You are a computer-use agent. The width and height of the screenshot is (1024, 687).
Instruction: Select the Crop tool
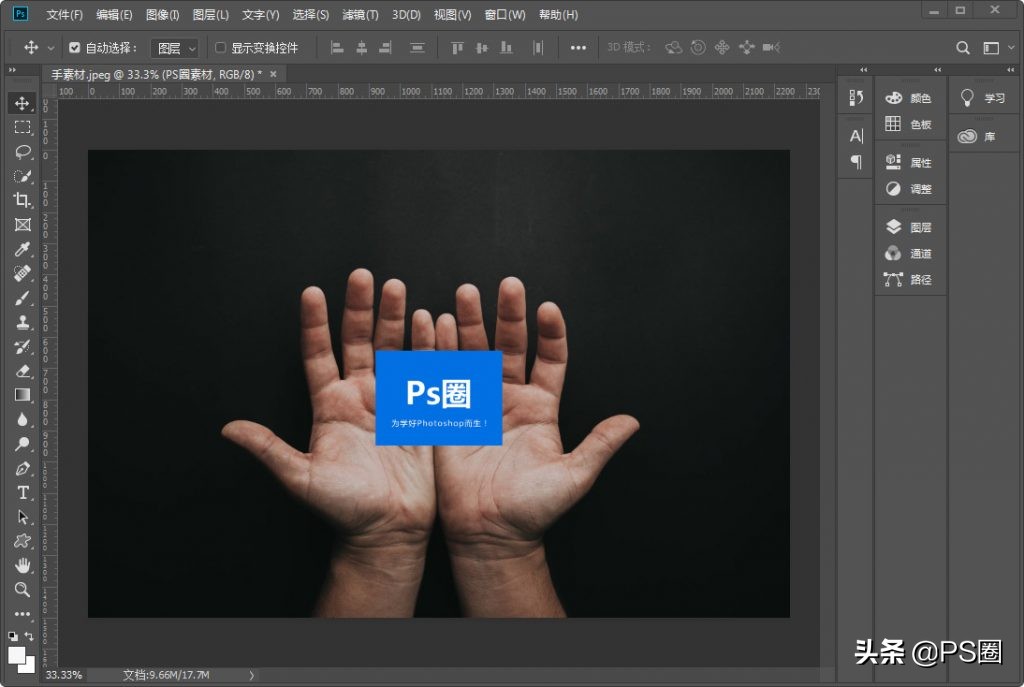[22, 200]
